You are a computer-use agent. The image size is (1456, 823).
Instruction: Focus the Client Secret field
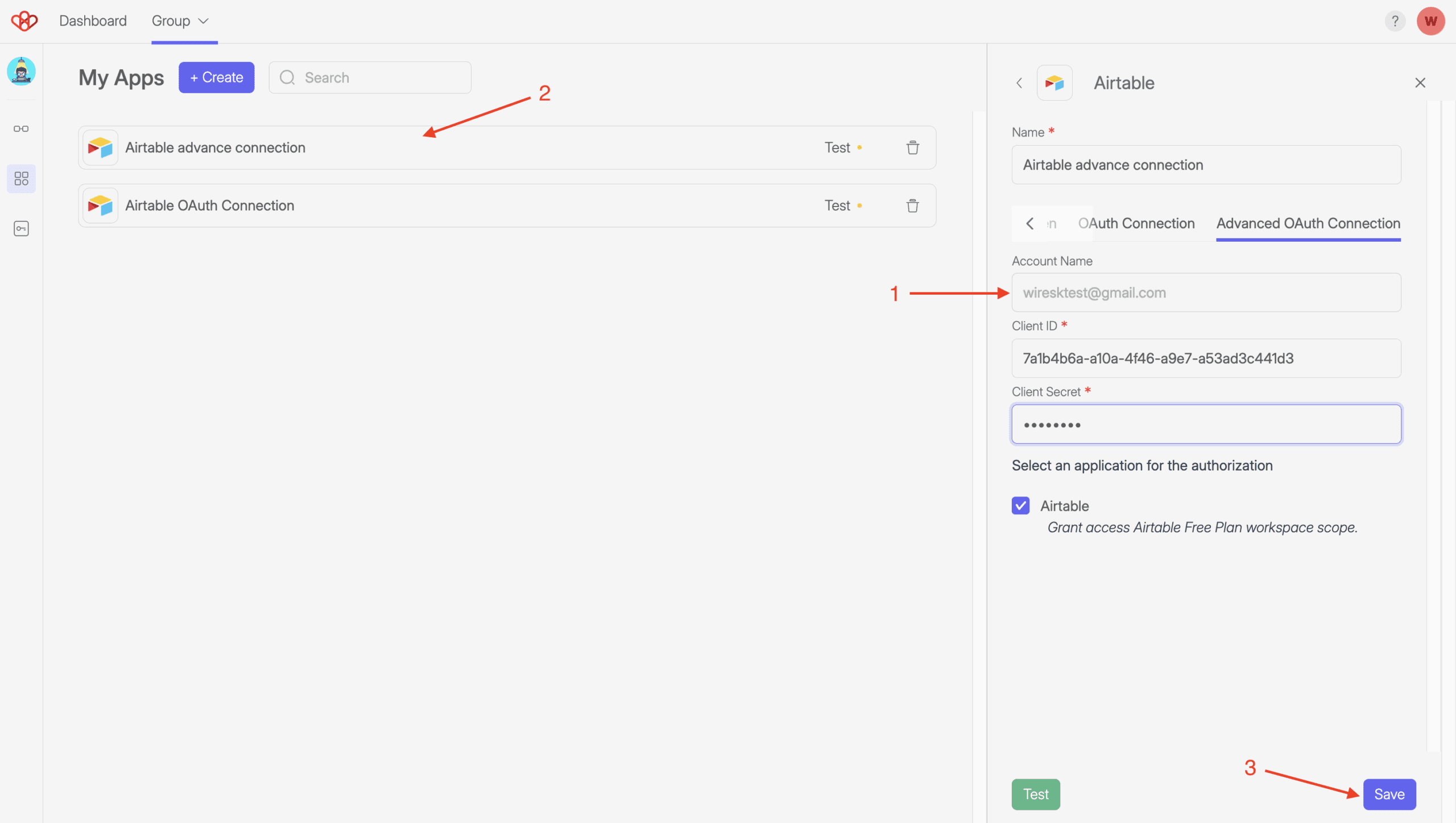[x=1206, y=424]
